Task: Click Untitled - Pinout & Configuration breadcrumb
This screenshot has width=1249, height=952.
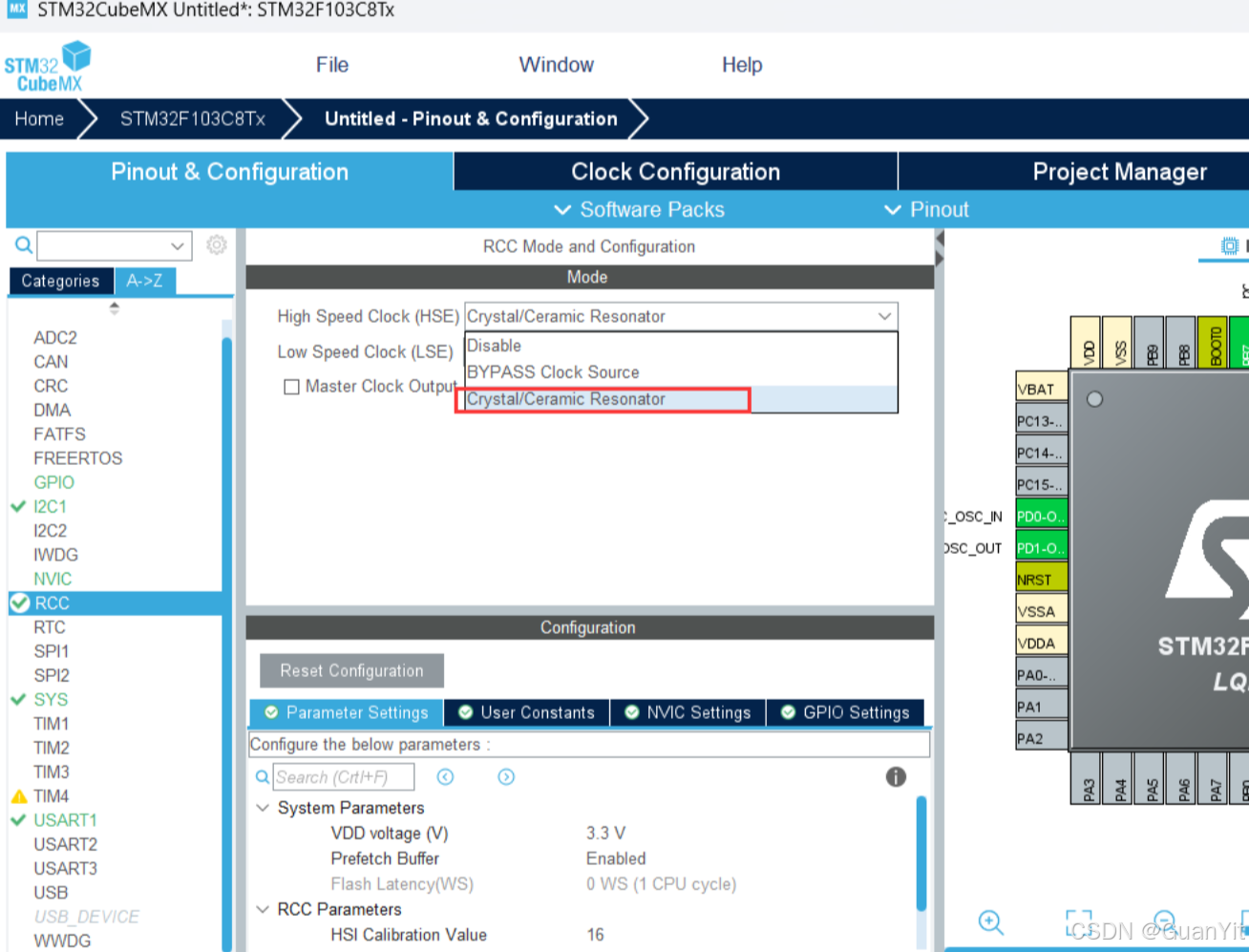Action: click(471, 118)
